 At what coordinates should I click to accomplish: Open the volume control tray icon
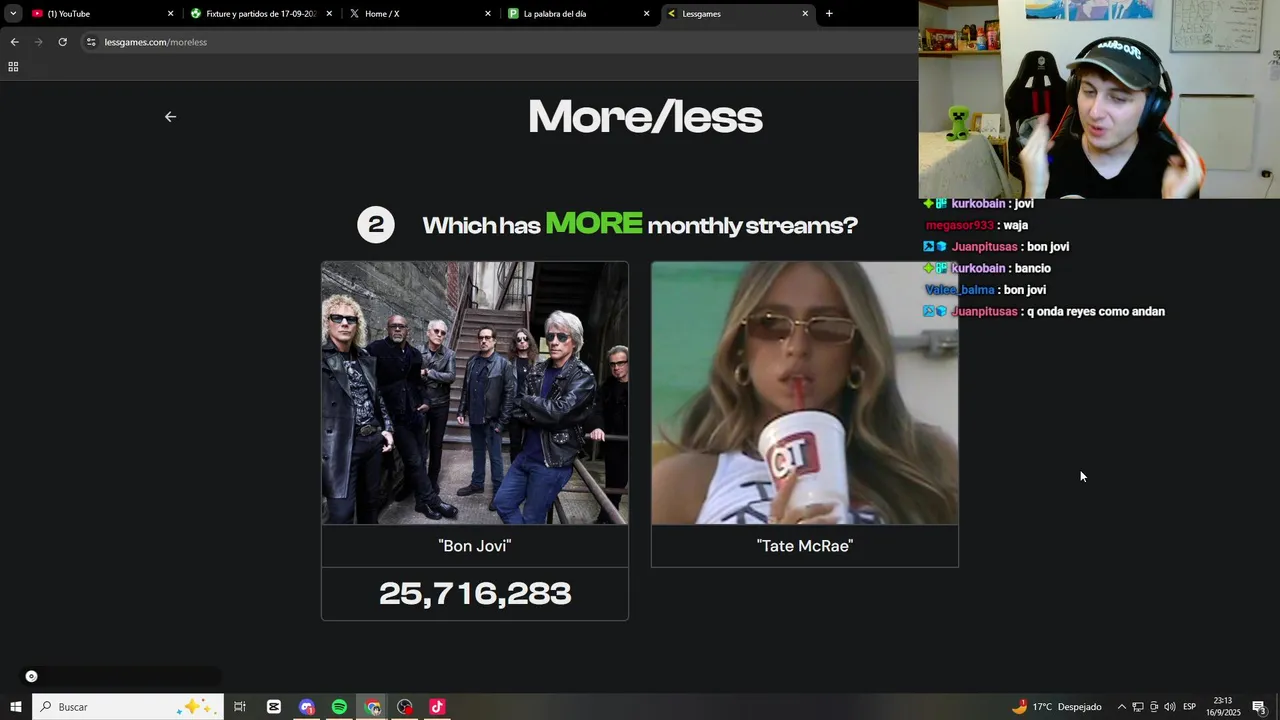pyautogui.click(x=1170, y=707)
